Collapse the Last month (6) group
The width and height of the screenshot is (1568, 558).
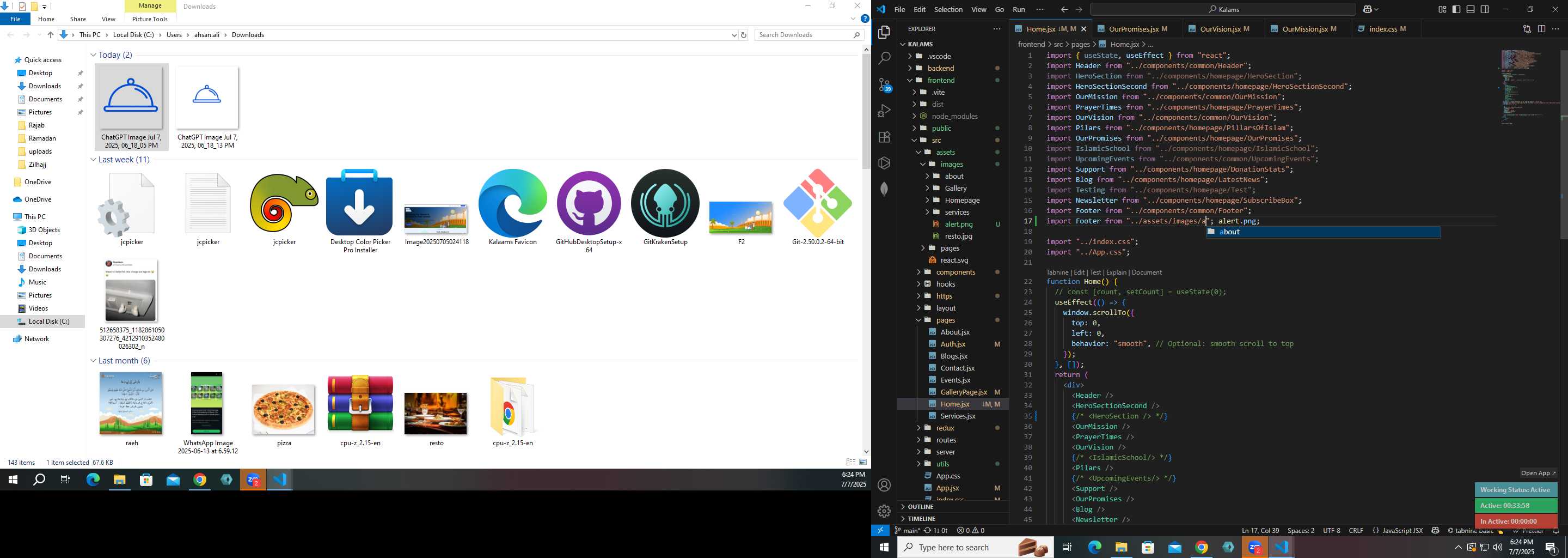coord(93,361)
